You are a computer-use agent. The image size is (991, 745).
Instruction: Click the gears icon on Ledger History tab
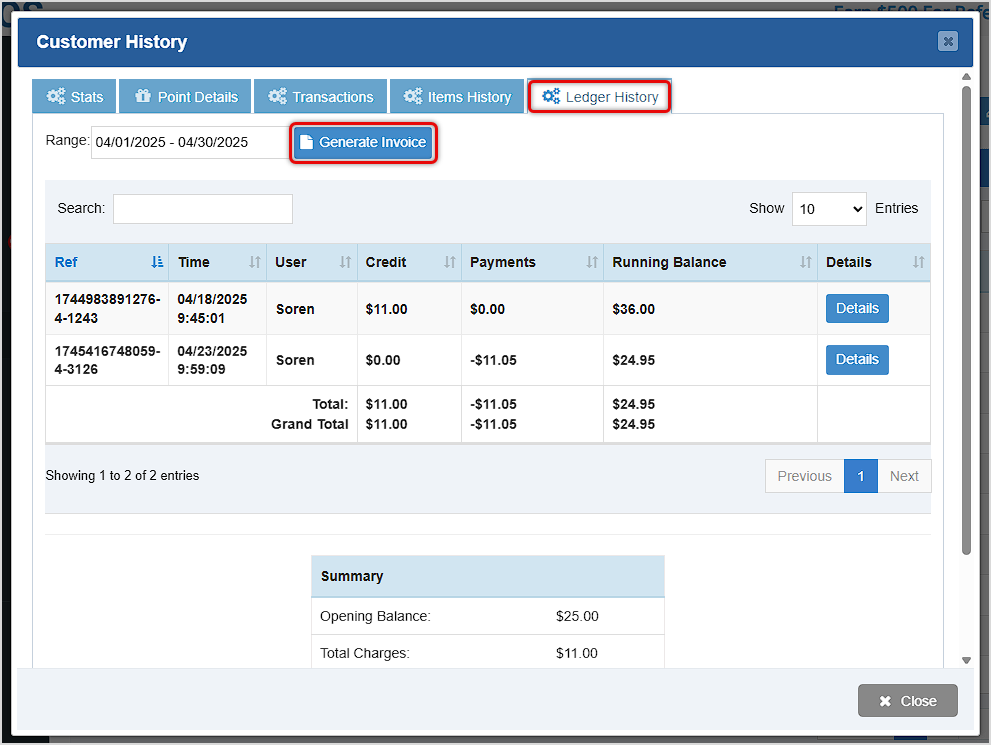coord(550,96)
